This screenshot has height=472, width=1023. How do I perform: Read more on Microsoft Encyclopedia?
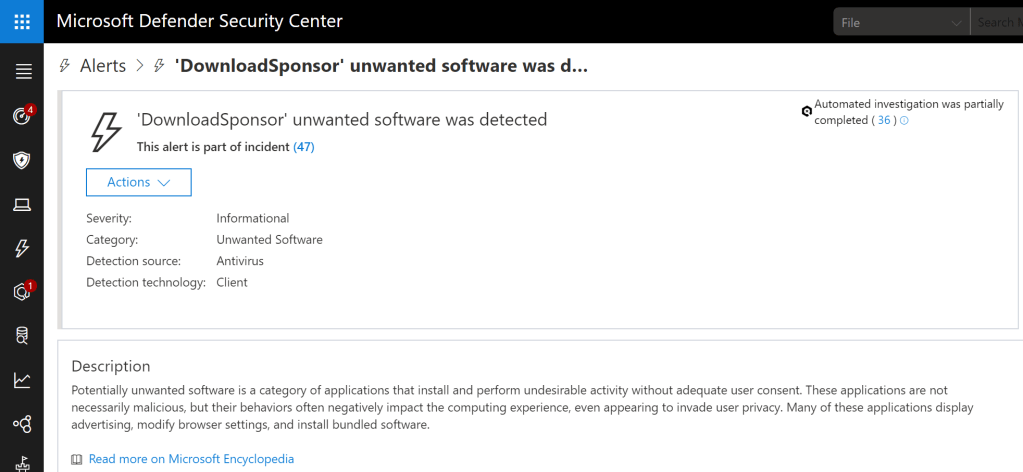coord(191,459)
